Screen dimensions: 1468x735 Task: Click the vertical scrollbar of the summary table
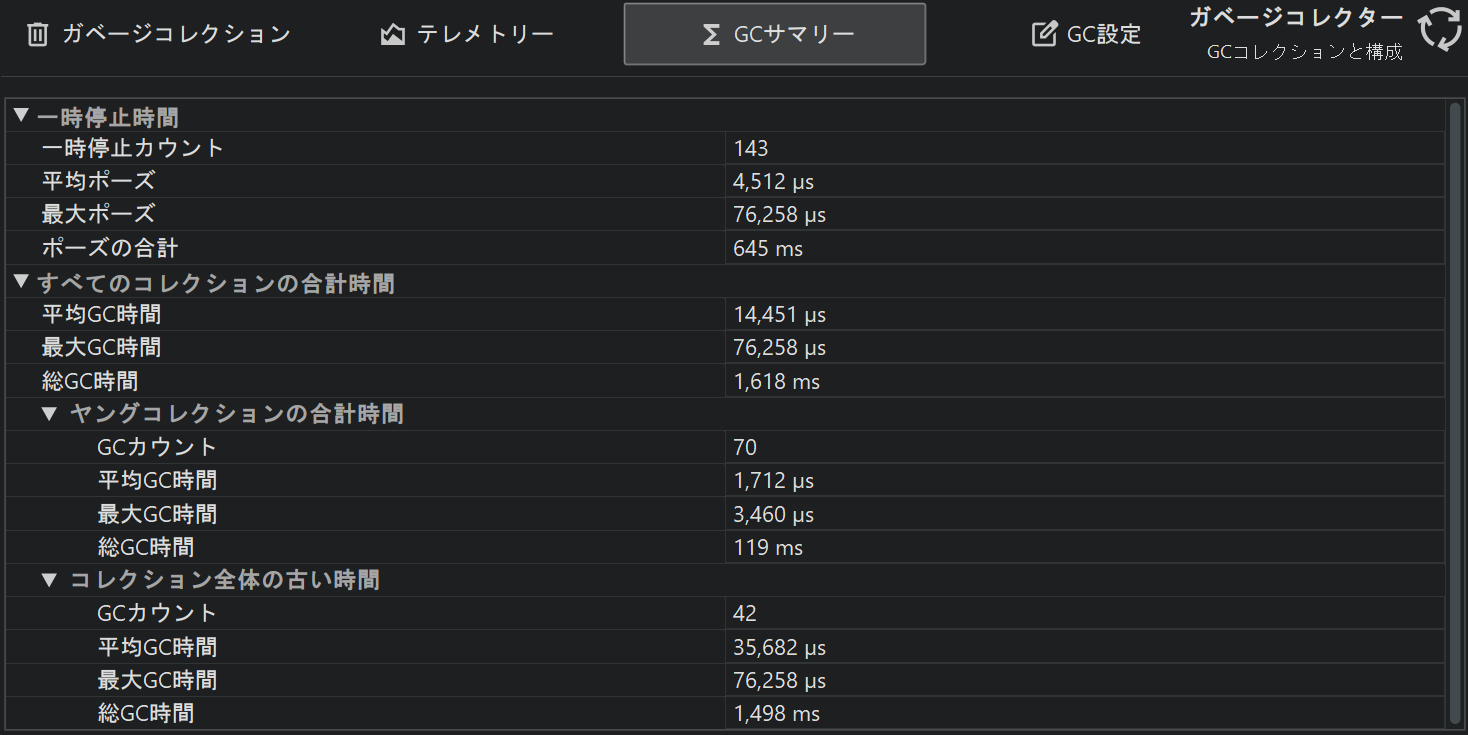pyautogui.click(x=1455, y=400)
